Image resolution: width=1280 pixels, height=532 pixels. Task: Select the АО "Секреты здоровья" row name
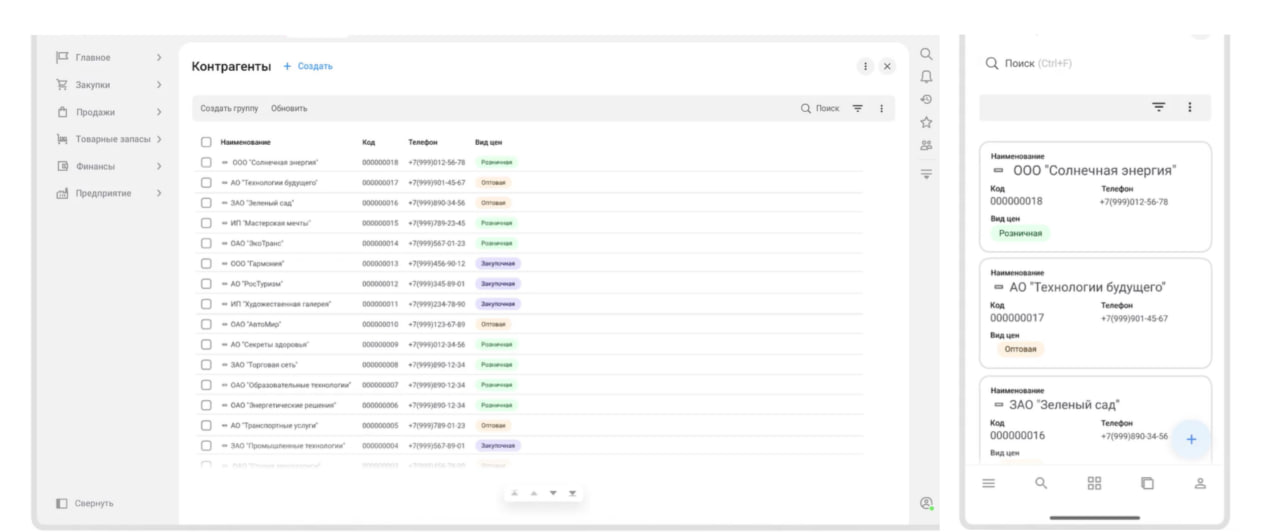269,344
